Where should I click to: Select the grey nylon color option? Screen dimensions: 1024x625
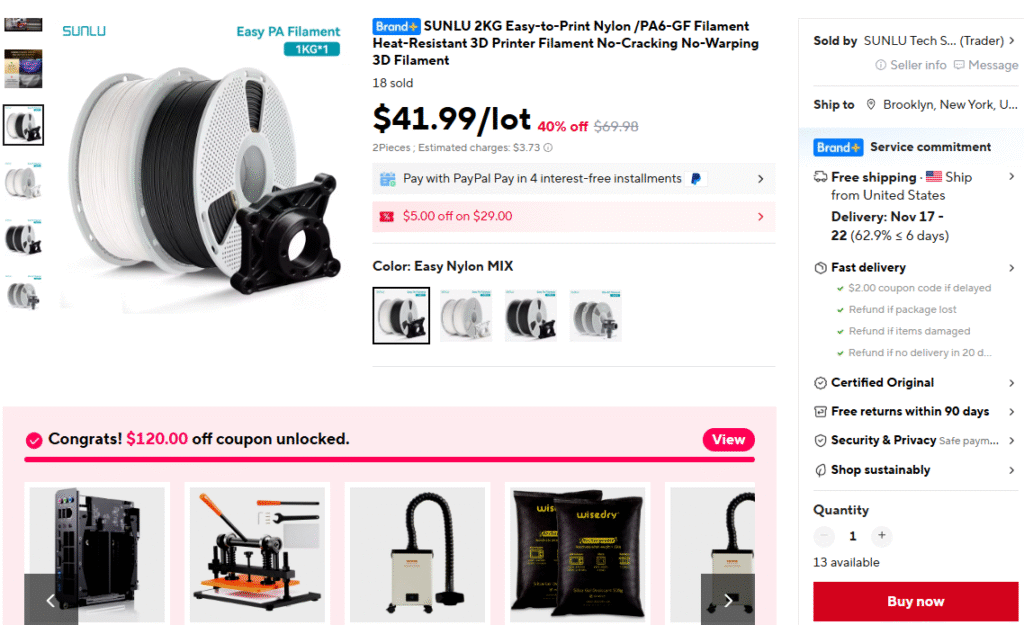coord(595,315)
